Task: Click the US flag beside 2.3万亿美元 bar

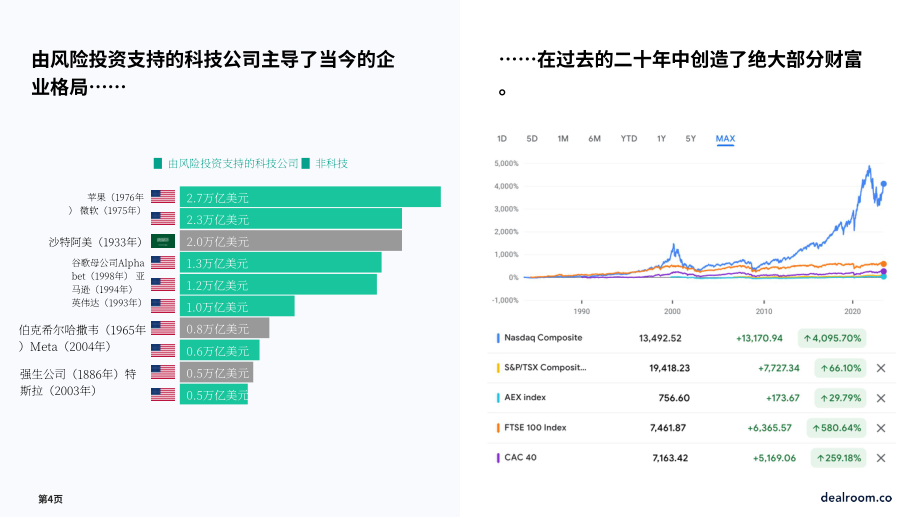Action: pyautogui.click(x=163, y=218)
